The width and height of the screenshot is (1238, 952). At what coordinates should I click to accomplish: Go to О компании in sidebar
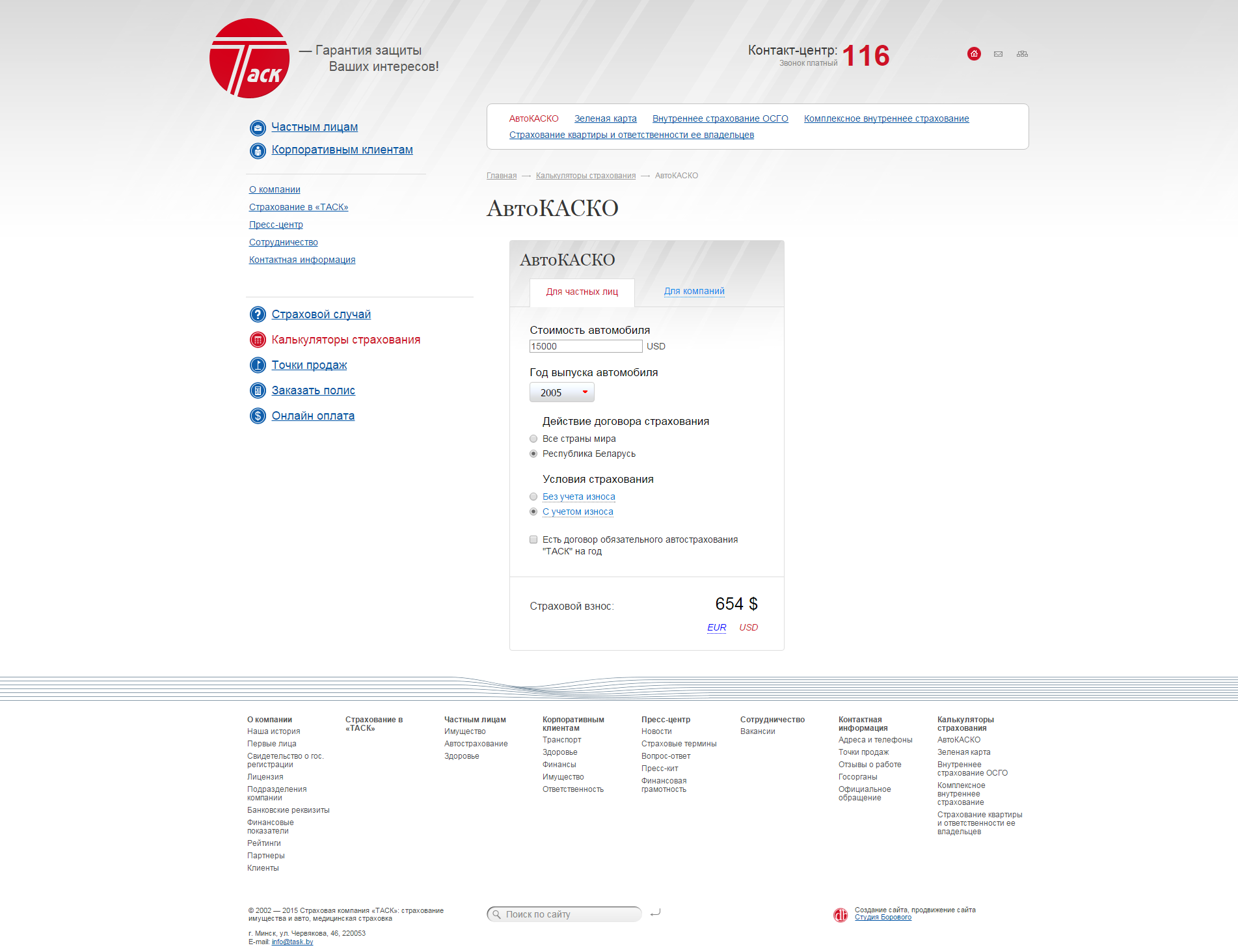275,189
